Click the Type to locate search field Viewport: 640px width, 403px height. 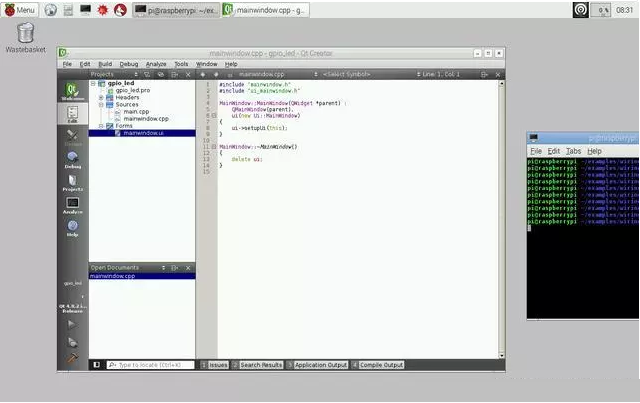[150, 365]
